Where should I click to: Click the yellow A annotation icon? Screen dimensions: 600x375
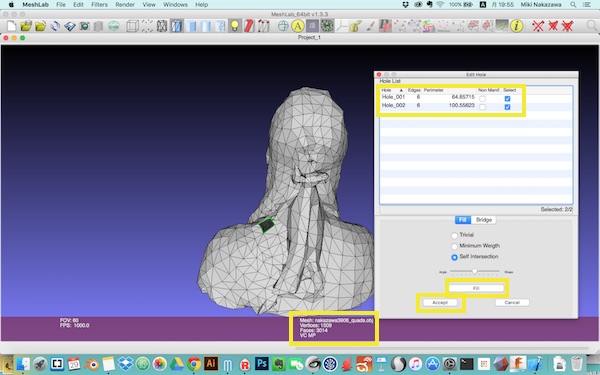(298, 26)
